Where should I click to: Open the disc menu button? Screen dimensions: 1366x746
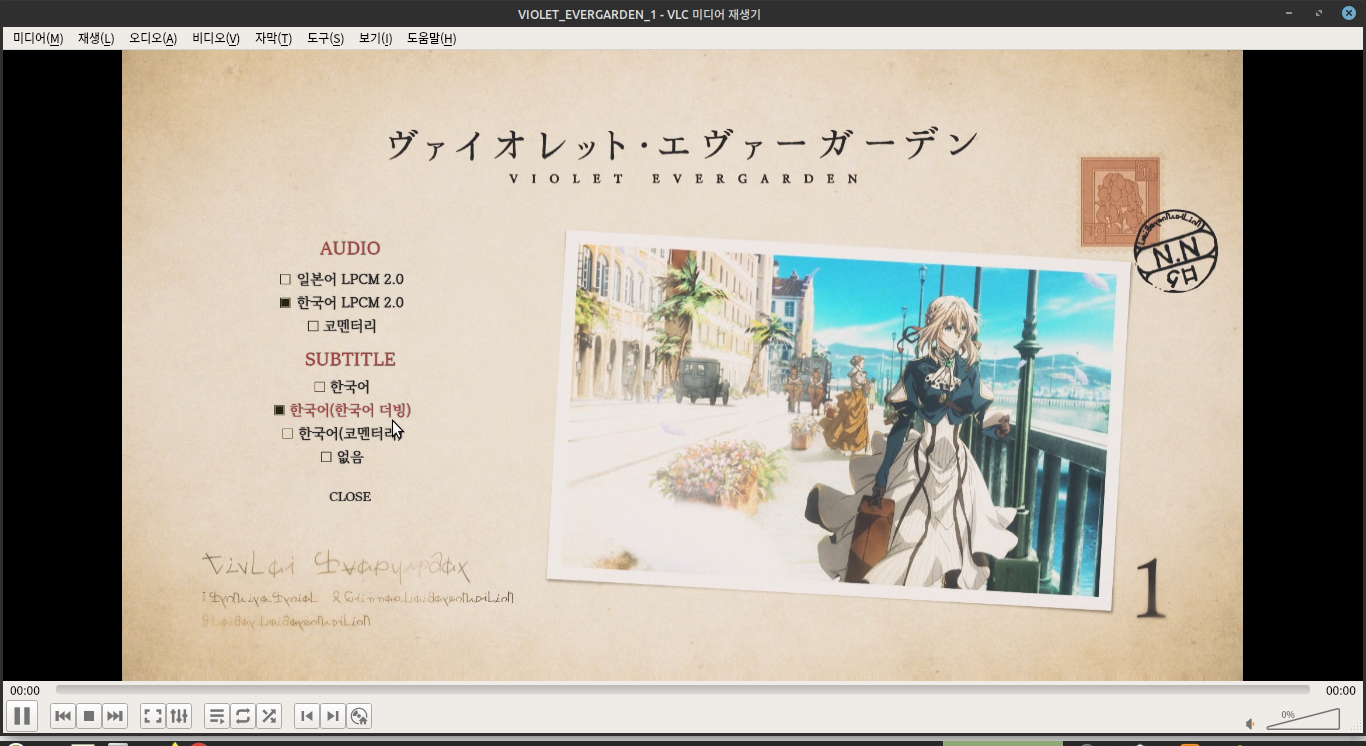pos(359,716)
